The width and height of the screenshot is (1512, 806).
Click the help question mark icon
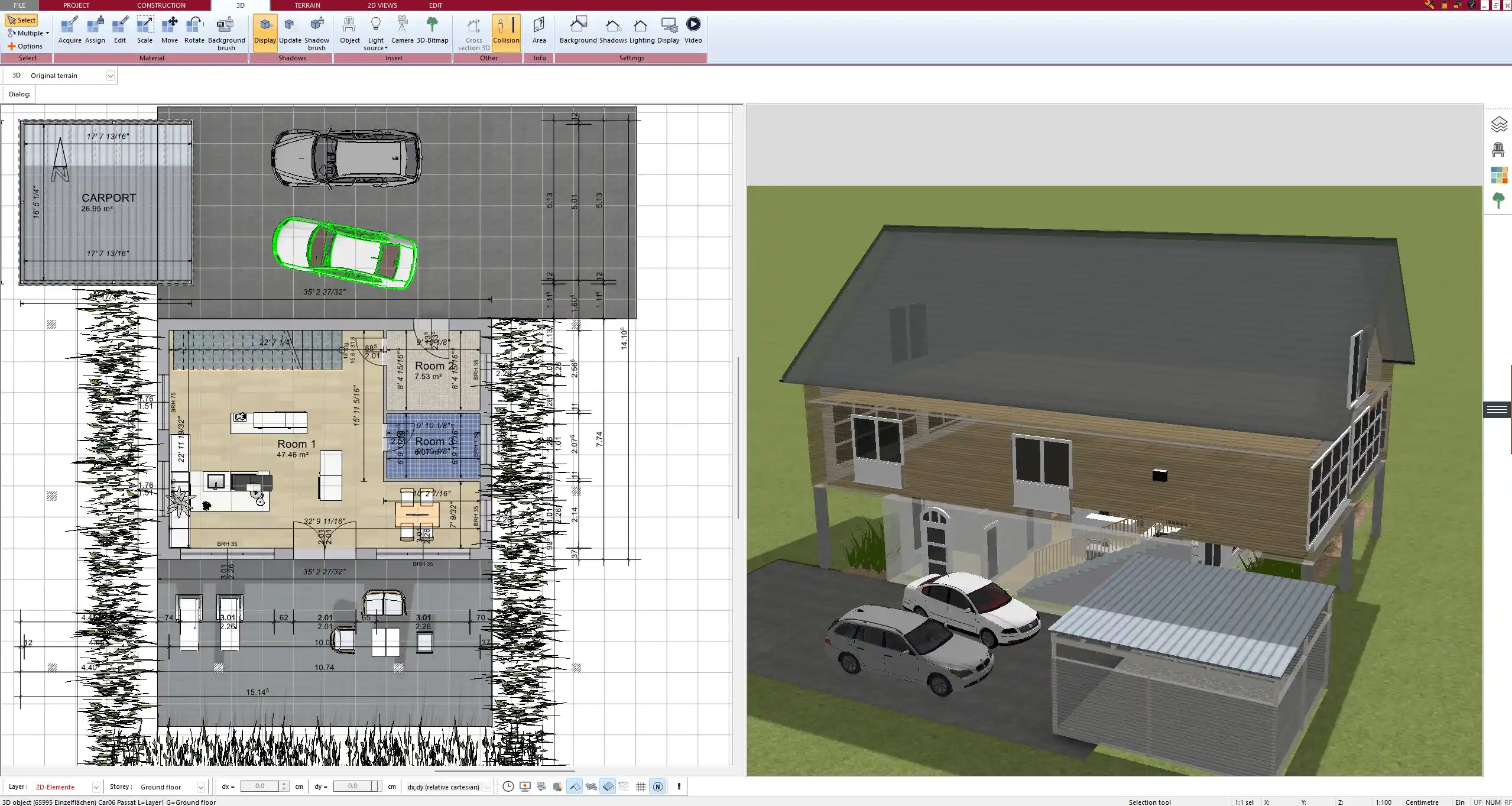[x=1472, y=5]
